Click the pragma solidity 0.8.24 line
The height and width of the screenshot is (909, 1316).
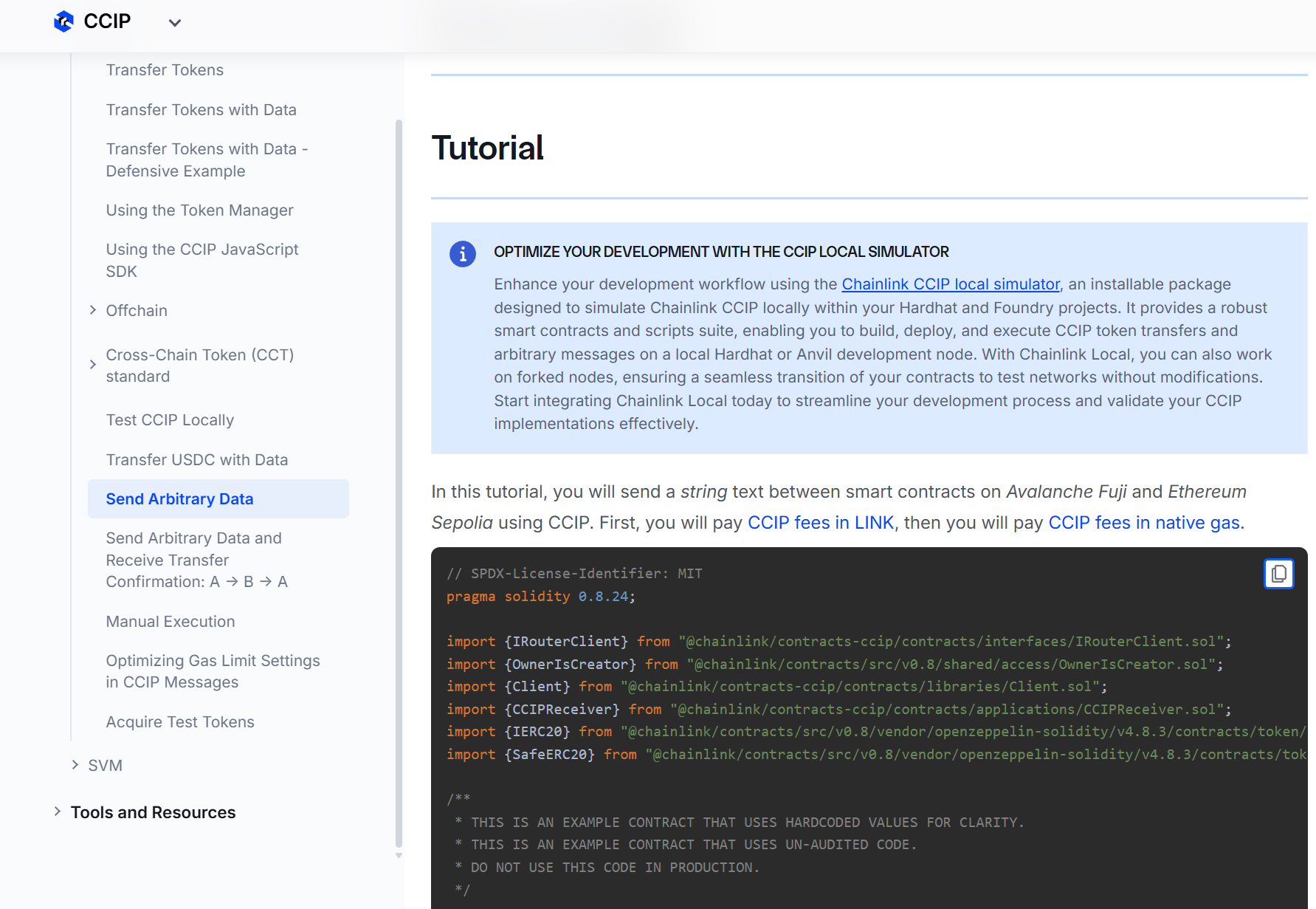pos(541,597)
